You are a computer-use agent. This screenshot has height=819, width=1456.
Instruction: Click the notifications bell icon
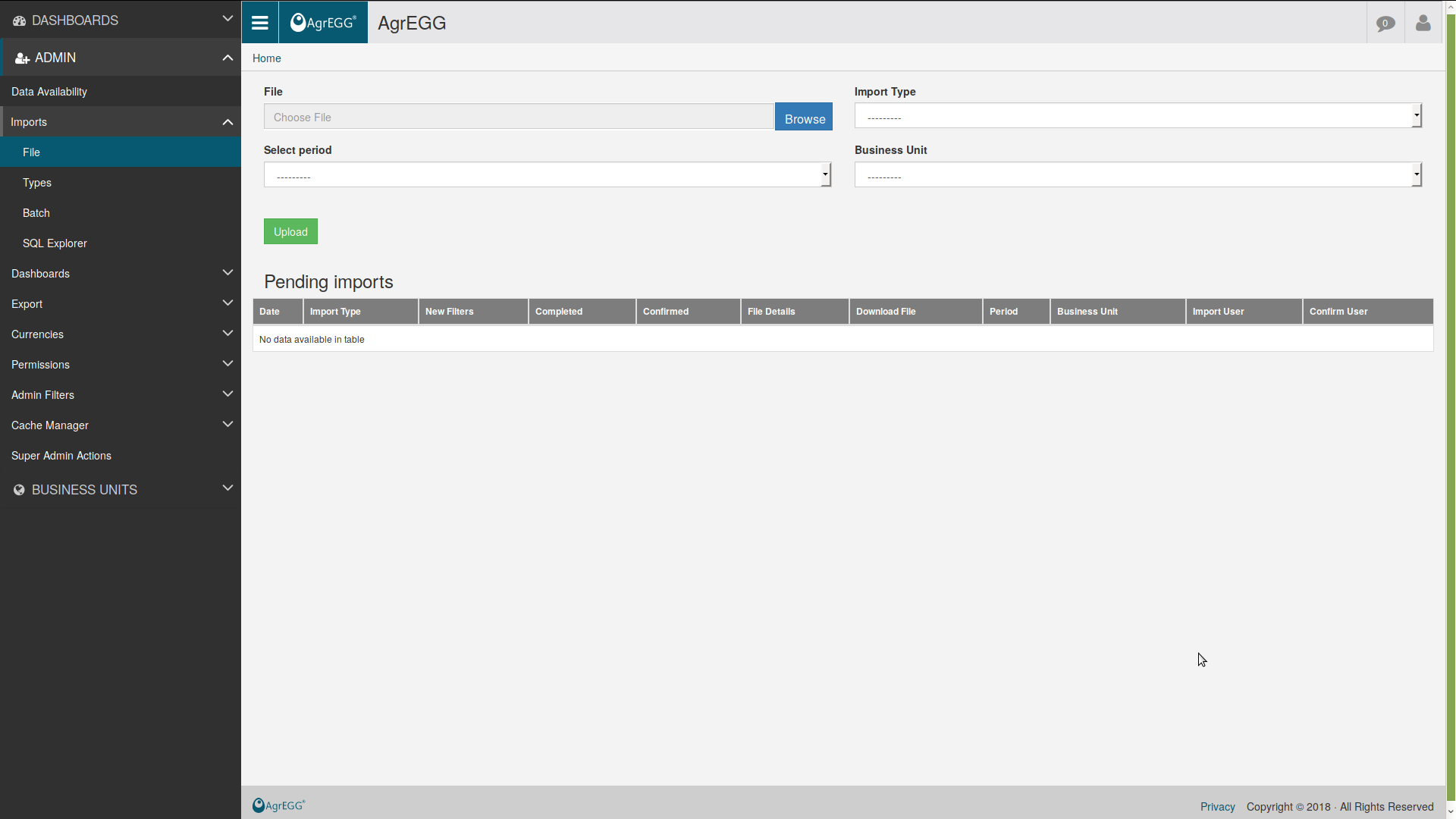[x=1386, y=22]
